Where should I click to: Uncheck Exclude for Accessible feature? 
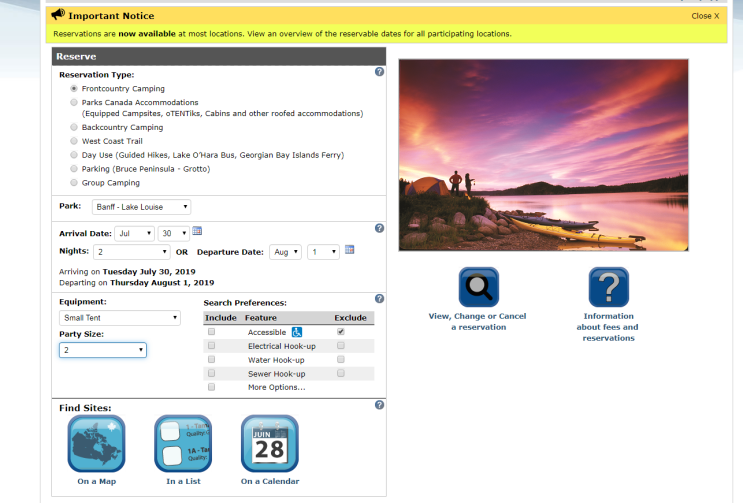click(x=341, y=332)
